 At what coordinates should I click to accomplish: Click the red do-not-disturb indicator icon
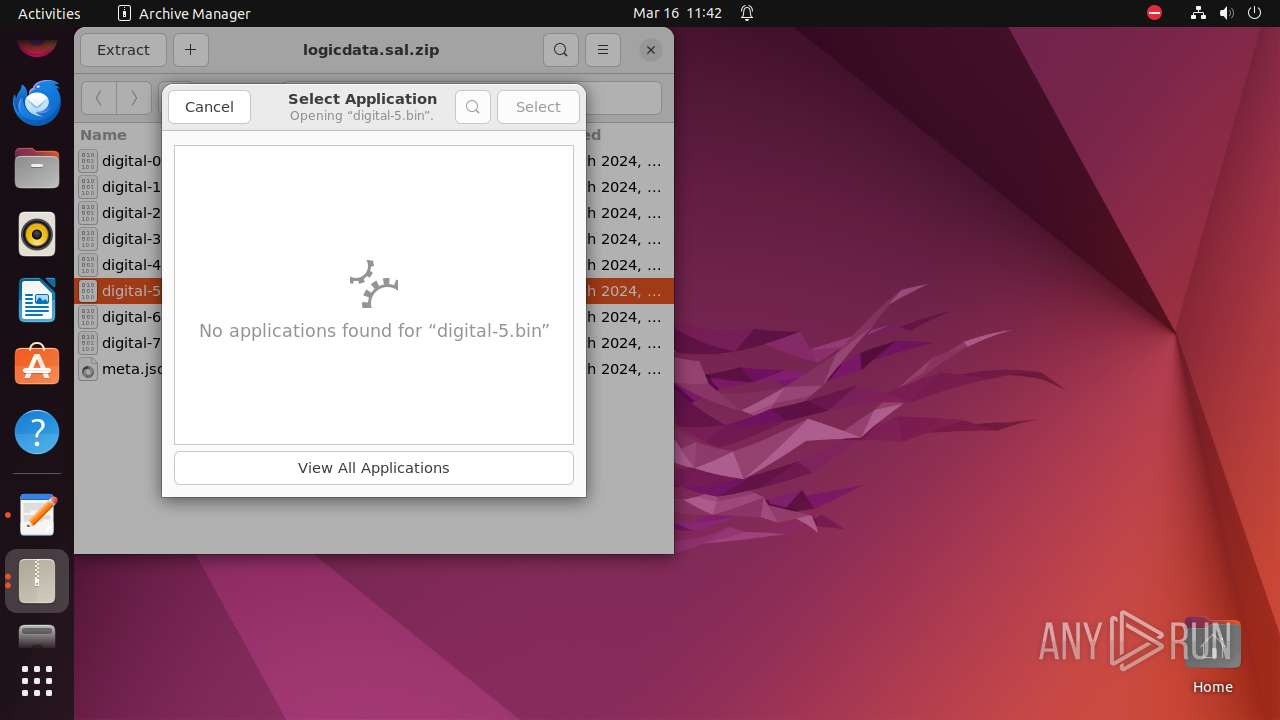[x=1154, y=13]
